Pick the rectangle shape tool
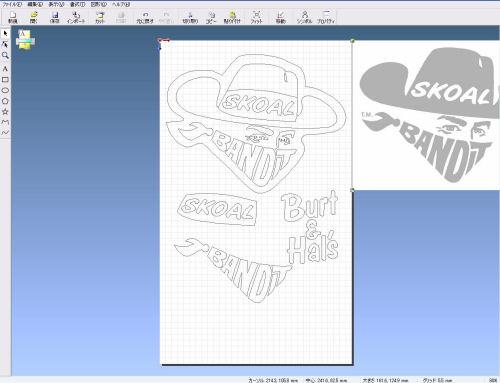Image resolution: width=500 pixels, height=383 pixels. [x=5, y=80]
